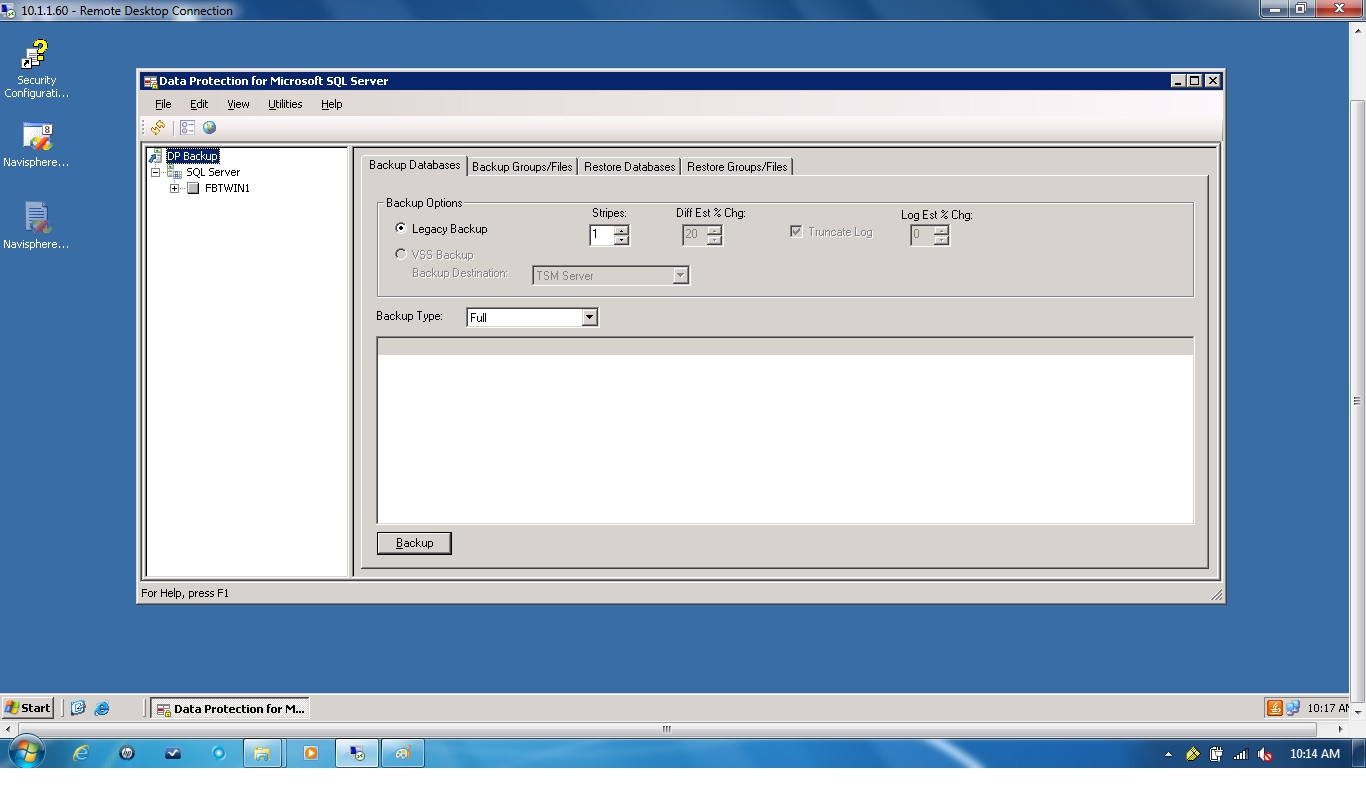The height and width of the screenshot is (795, 1366).
Task: Increase Log Est % Chg spinner
Action: [x=940, y=231]
